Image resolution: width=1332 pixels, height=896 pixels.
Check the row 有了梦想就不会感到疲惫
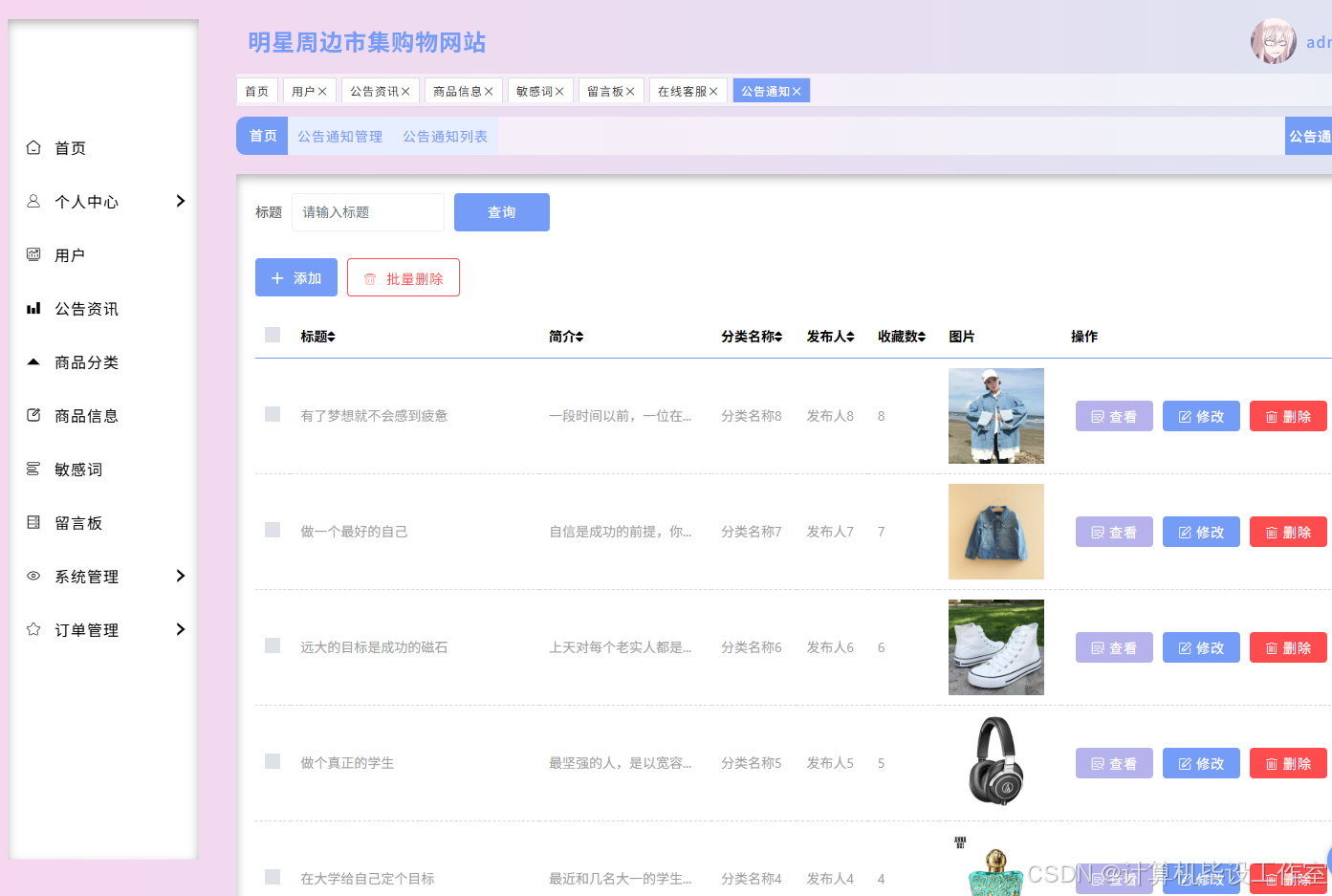click(x=273, y=414)
